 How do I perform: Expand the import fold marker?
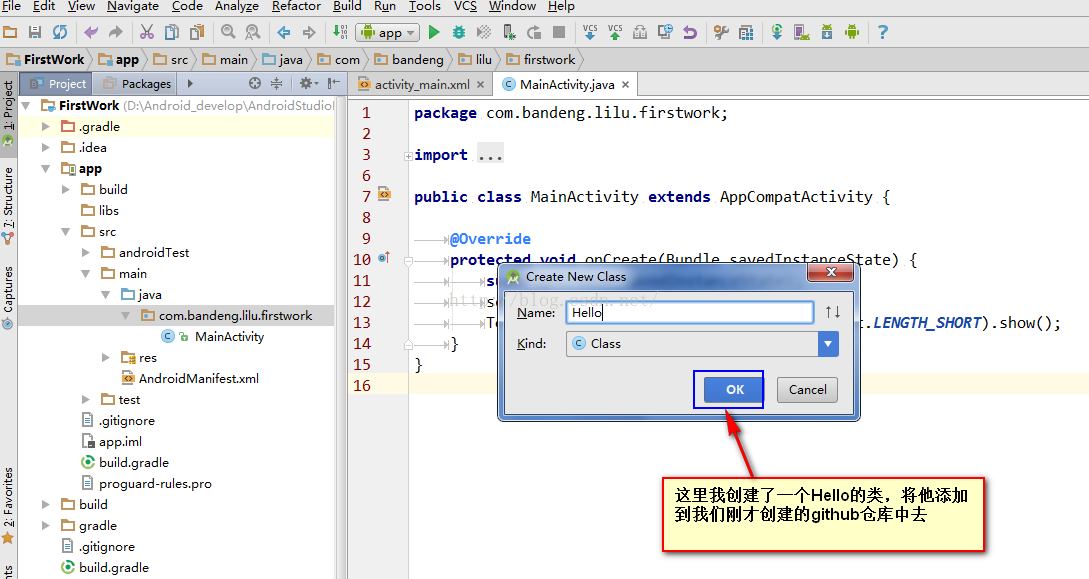[408, 156]
